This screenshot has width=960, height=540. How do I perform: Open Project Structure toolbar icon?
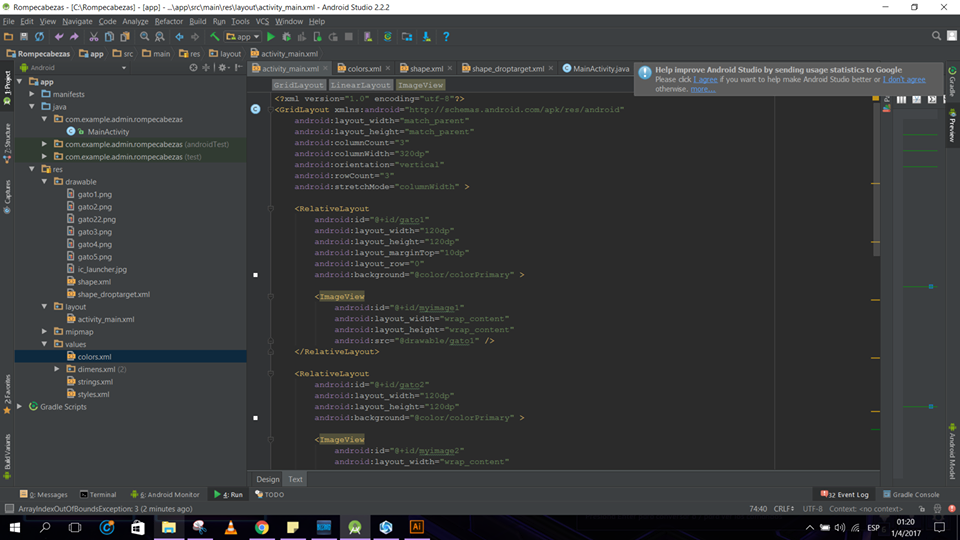407,37
